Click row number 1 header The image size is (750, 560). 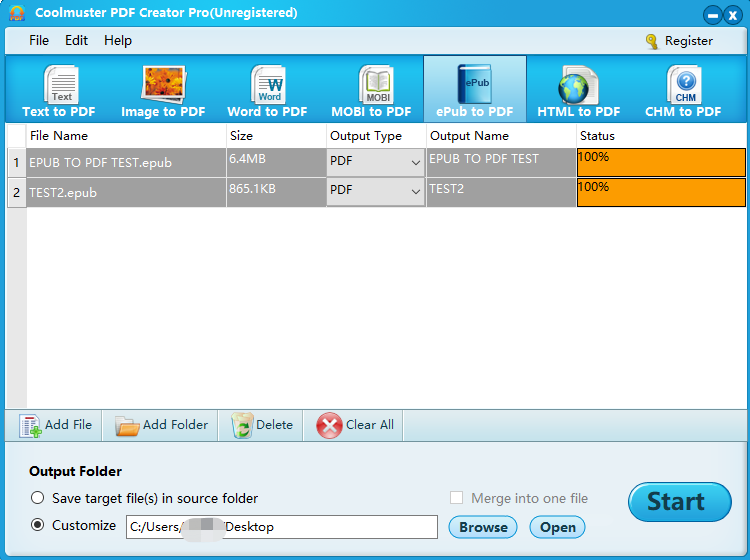click(17, 163)
